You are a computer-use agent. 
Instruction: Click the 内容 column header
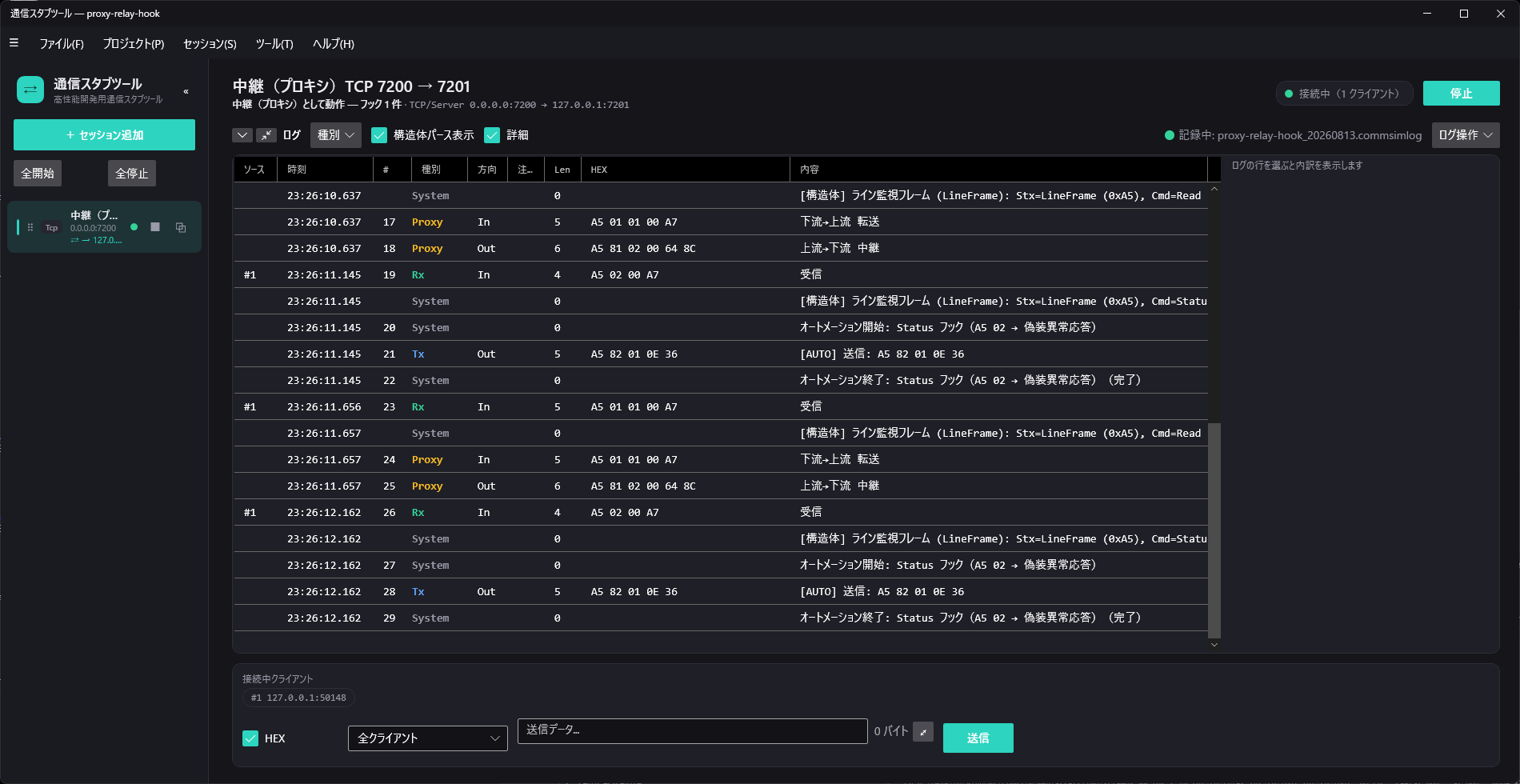coord(998,170)
